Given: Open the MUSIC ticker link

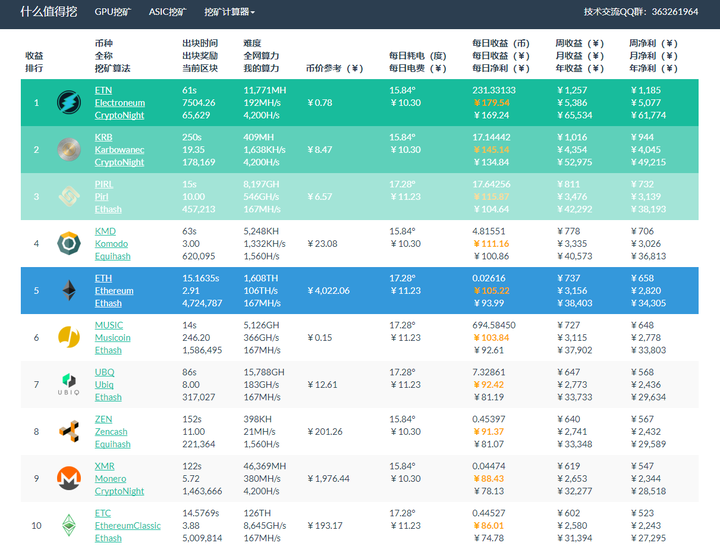Looking at the screenshot, I should [109, 325].
